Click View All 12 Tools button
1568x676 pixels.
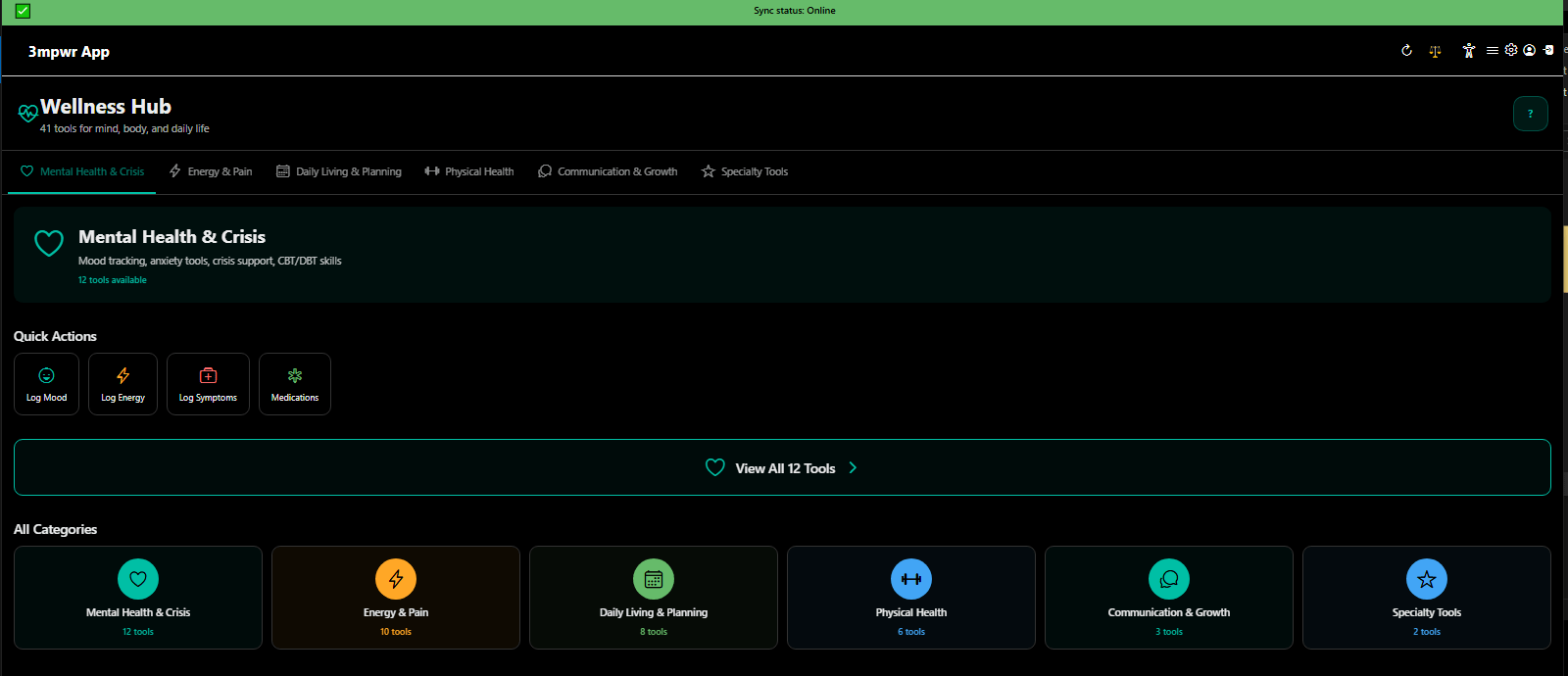(x=782, y=467)
